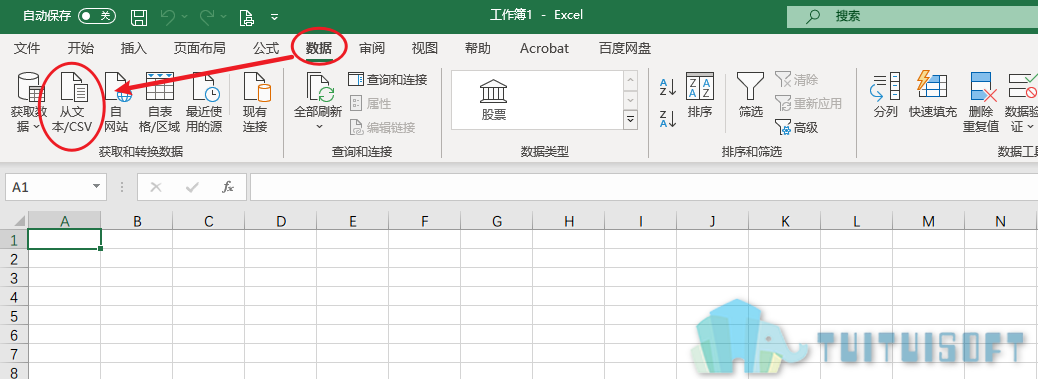Click the 清除 filter button
Image resolution: width=1038 pixels, height=379 pixels.
[x=796, y=80]
